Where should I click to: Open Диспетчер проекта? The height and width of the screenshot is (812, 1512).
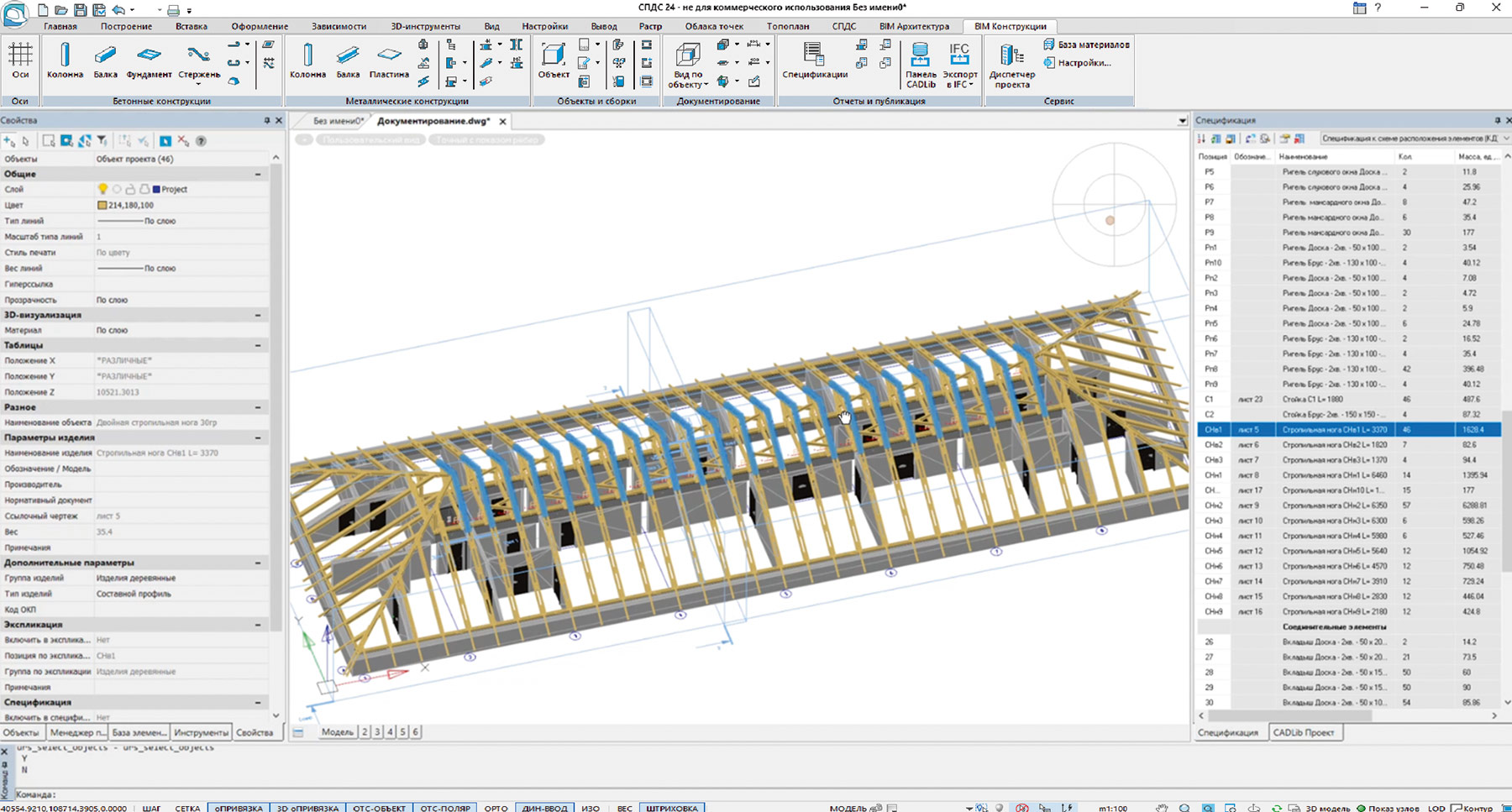point(1011,65)
